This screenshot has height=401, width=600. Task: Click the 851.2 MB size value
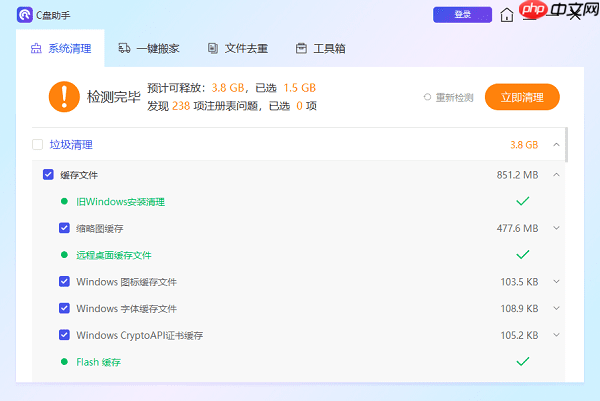click(517, 175)
